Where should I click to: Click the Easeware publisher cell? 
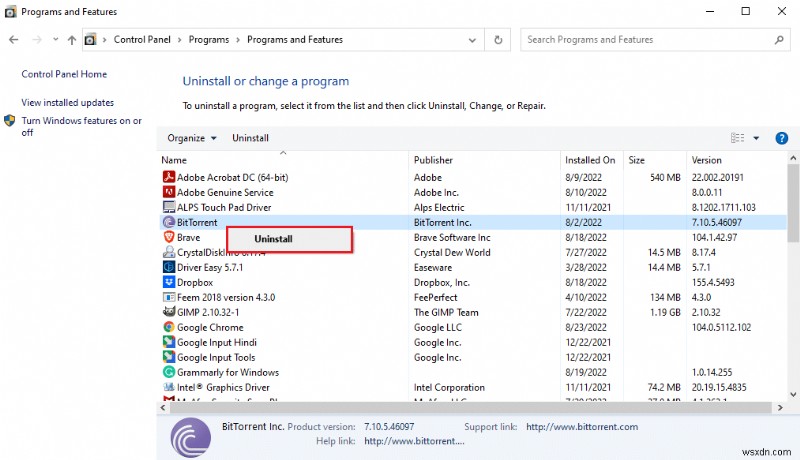pyautogui.click(x=433, y=268)
